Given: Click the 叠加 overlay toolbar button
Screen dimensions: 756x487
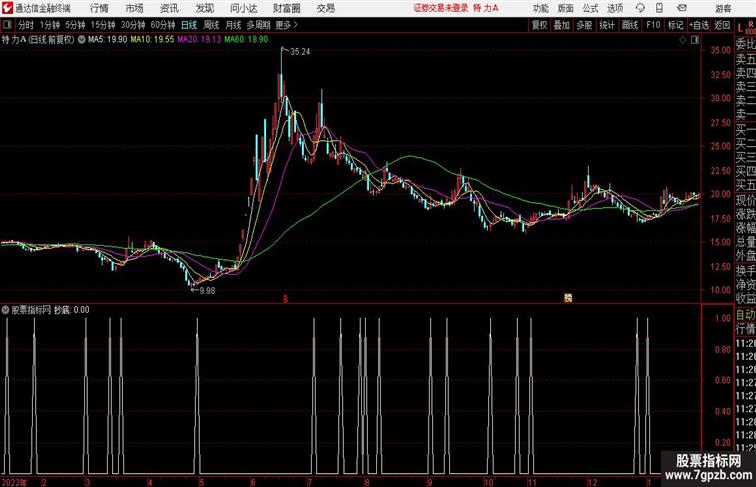Looking at the screenshot, I should (562, 25).
